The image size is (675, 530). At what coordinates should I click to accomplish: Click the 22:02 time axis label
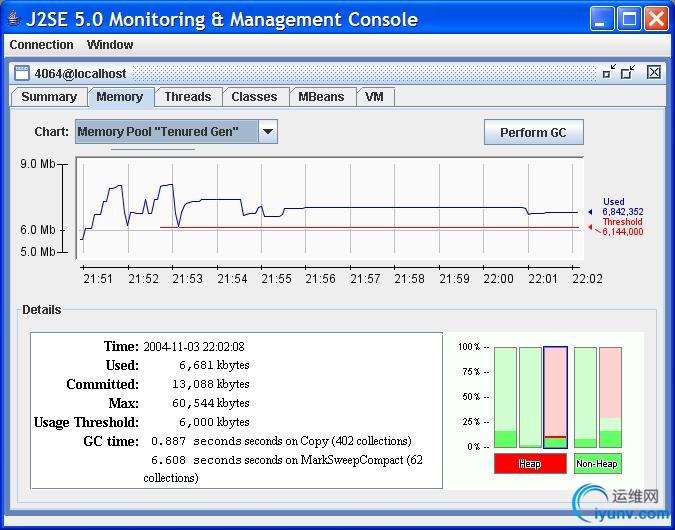587,279
